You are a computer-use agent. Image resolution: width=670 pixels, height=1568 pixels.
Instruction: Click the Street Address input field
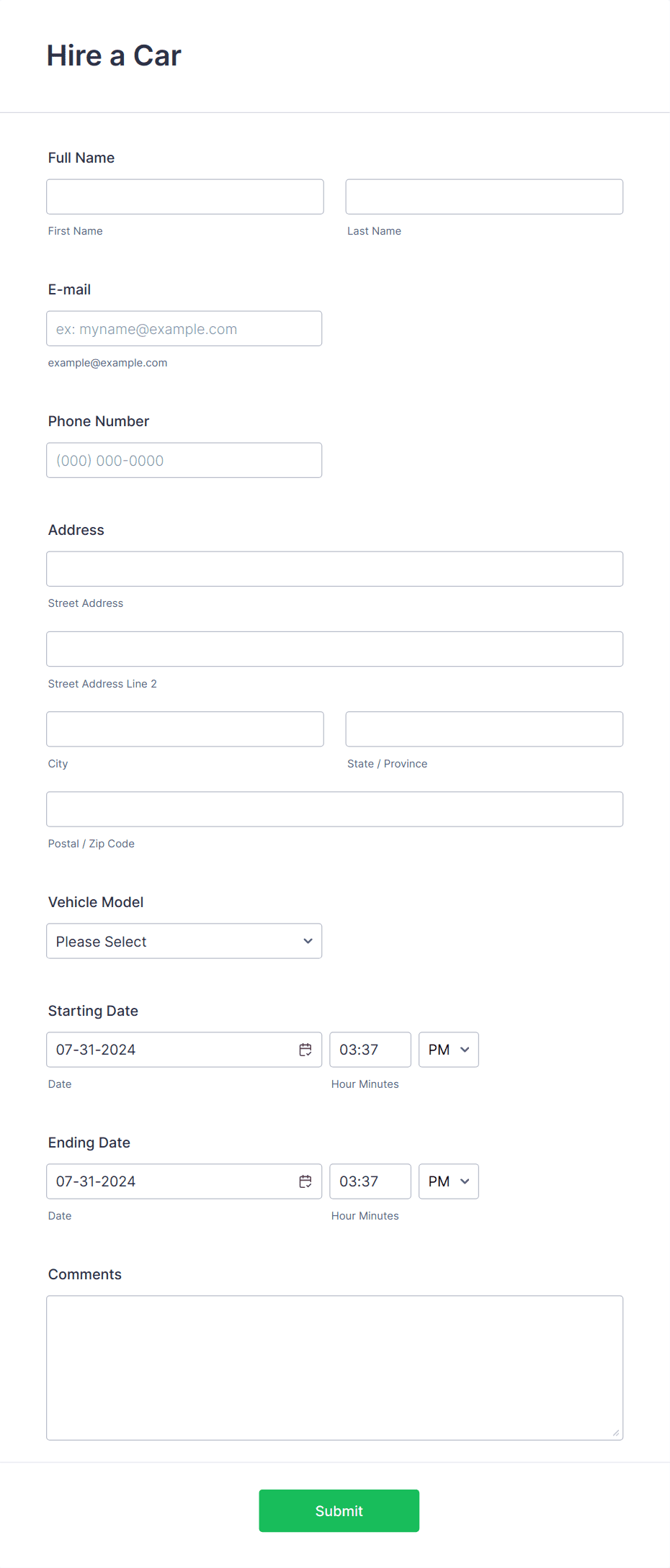(334, 569)
